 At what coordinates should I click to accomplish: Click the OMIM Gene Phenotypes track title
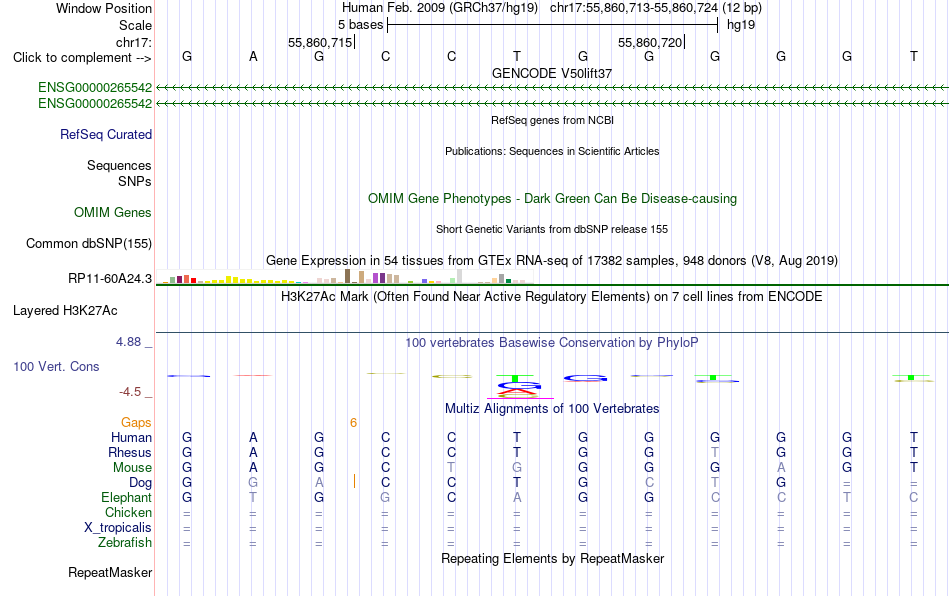tap(553, 199)
